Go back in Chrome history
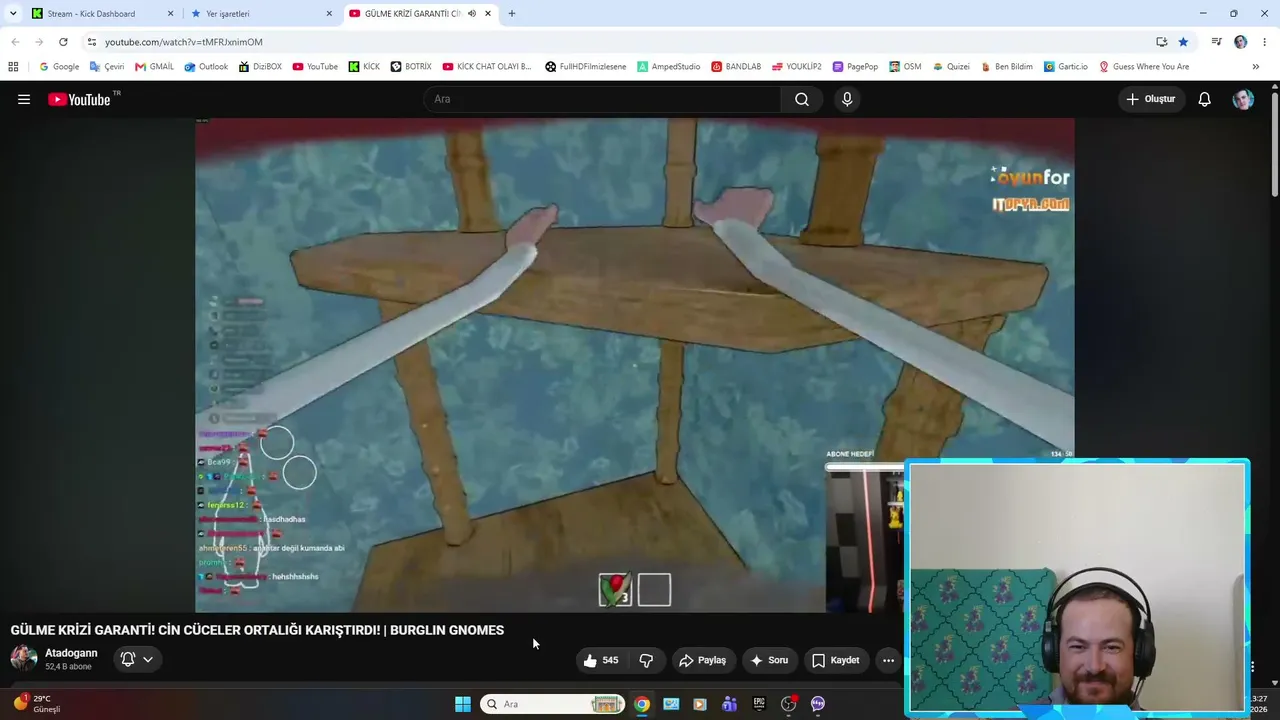Image resolution: width=1280 pixels, height=720 pixels. pyautogui.click(x=15, y=42)
